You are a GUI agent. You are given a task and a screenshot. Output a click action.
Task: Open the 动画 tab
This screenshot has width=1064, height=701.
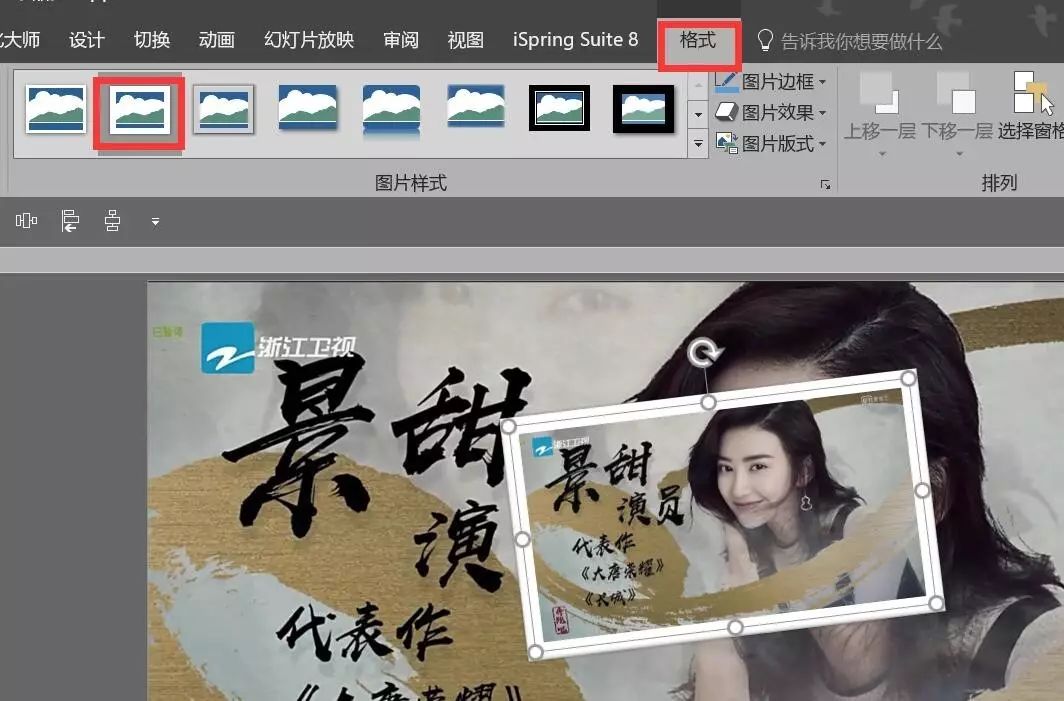coord(217,40)
